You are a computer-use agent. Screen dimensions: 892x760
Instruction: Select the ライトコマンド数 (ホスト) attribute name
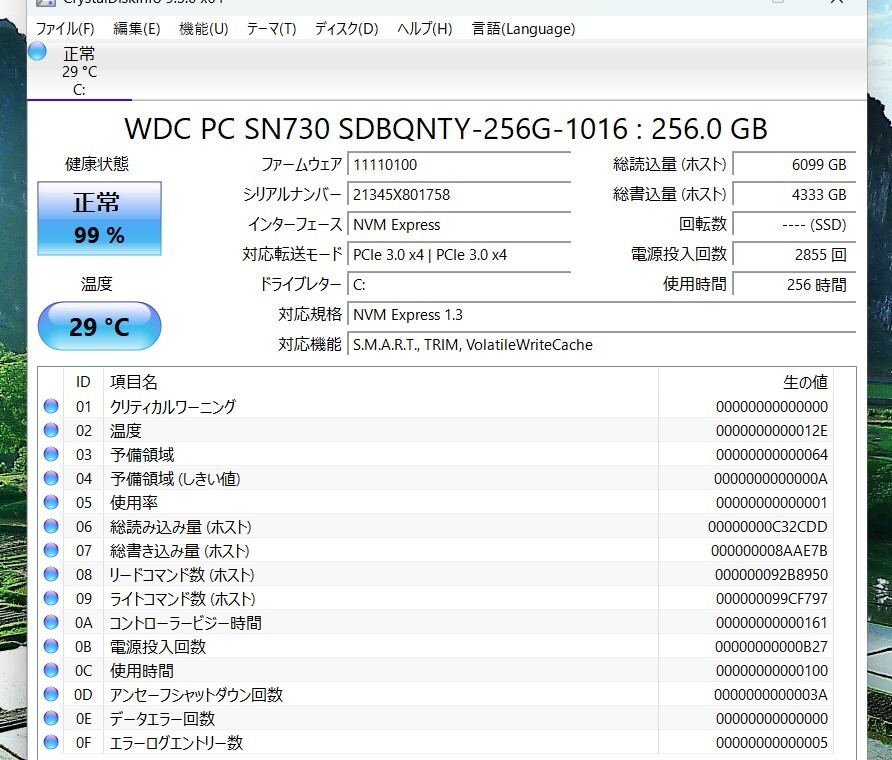click(183, 598)
